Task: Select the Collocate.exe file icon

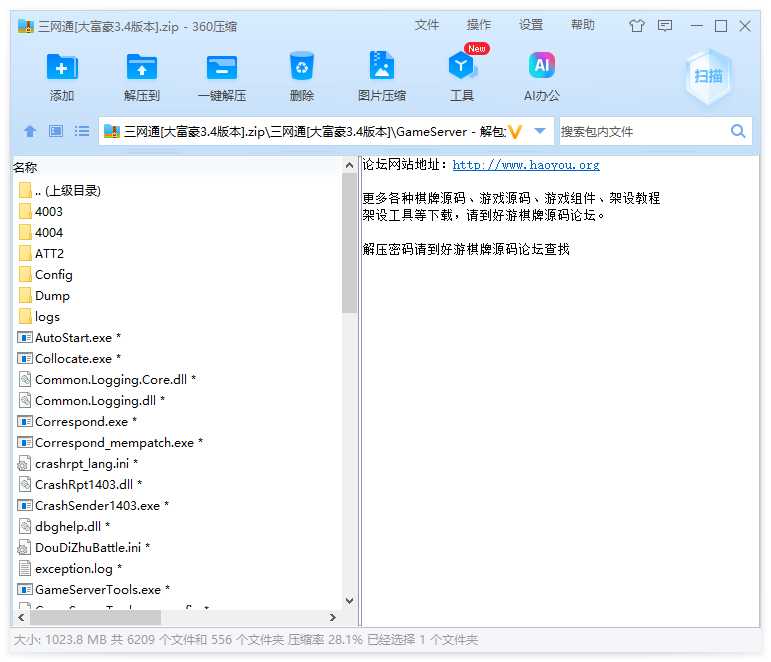Action: tap(25, 359)
